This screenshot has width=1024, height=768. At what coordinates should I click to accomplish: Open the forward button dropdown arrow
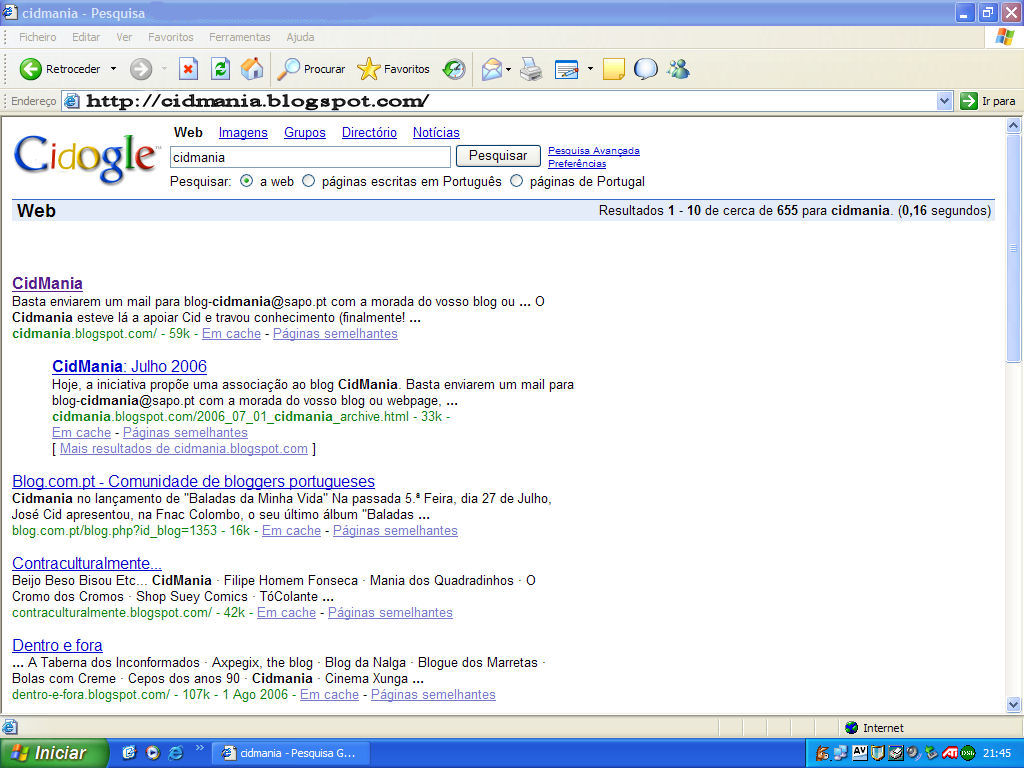pyautogui.click(x=164, y=69)
